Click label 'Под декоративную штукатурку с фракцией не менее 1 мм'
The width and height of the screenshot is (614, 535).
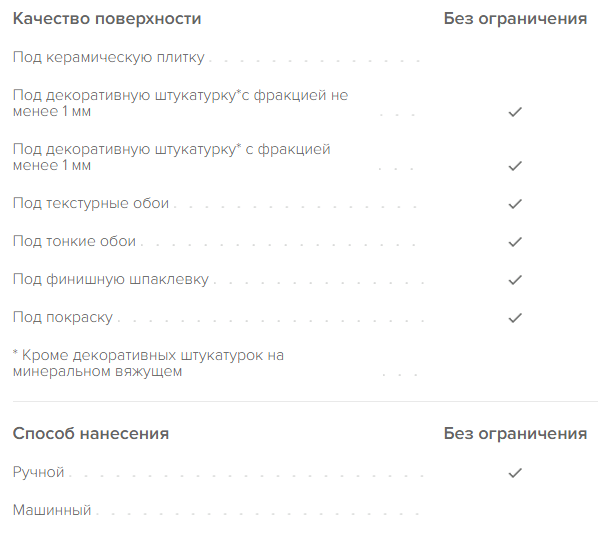(180, 103)
